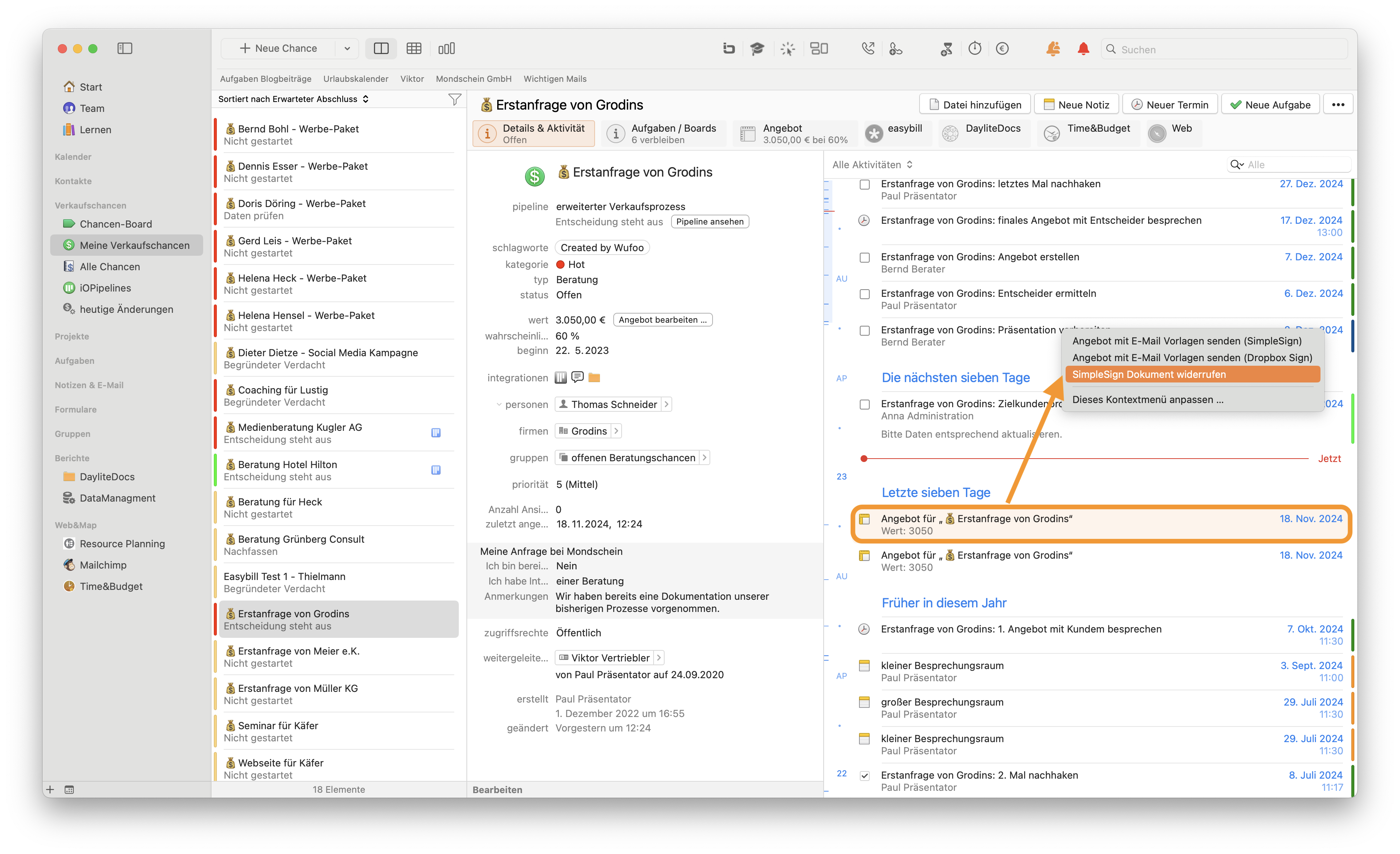This screenshot has width=1400, height=854.
Task: Open iOPipelines in the sidebar
Action: (x=105, y=288)
